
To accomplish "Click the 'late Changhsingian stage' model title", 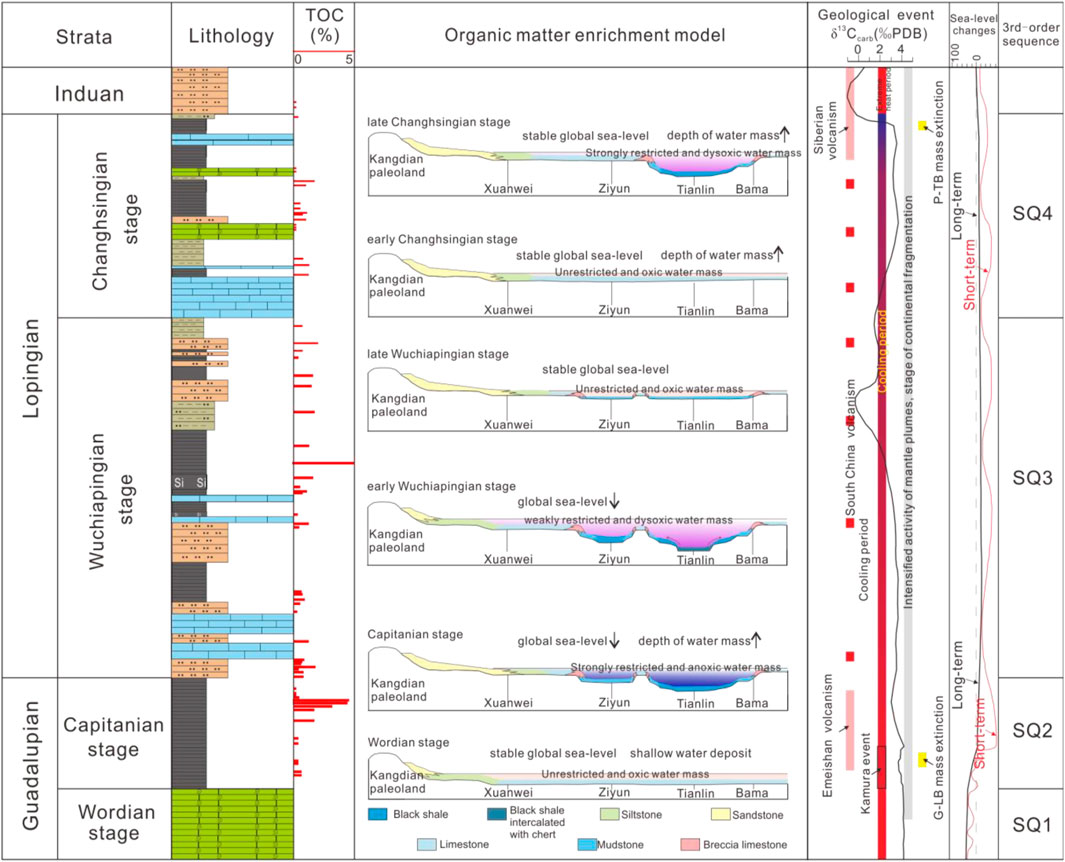I will click(x=439, y=122).
